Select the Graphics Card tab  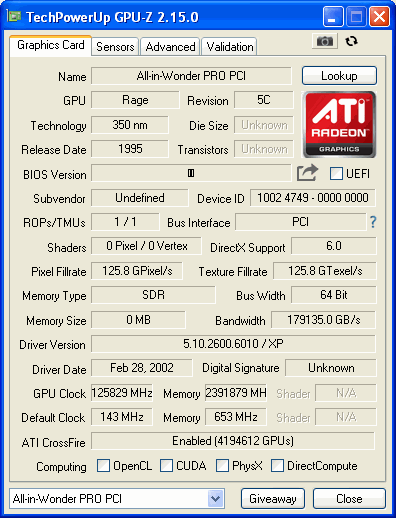point(50,45)
